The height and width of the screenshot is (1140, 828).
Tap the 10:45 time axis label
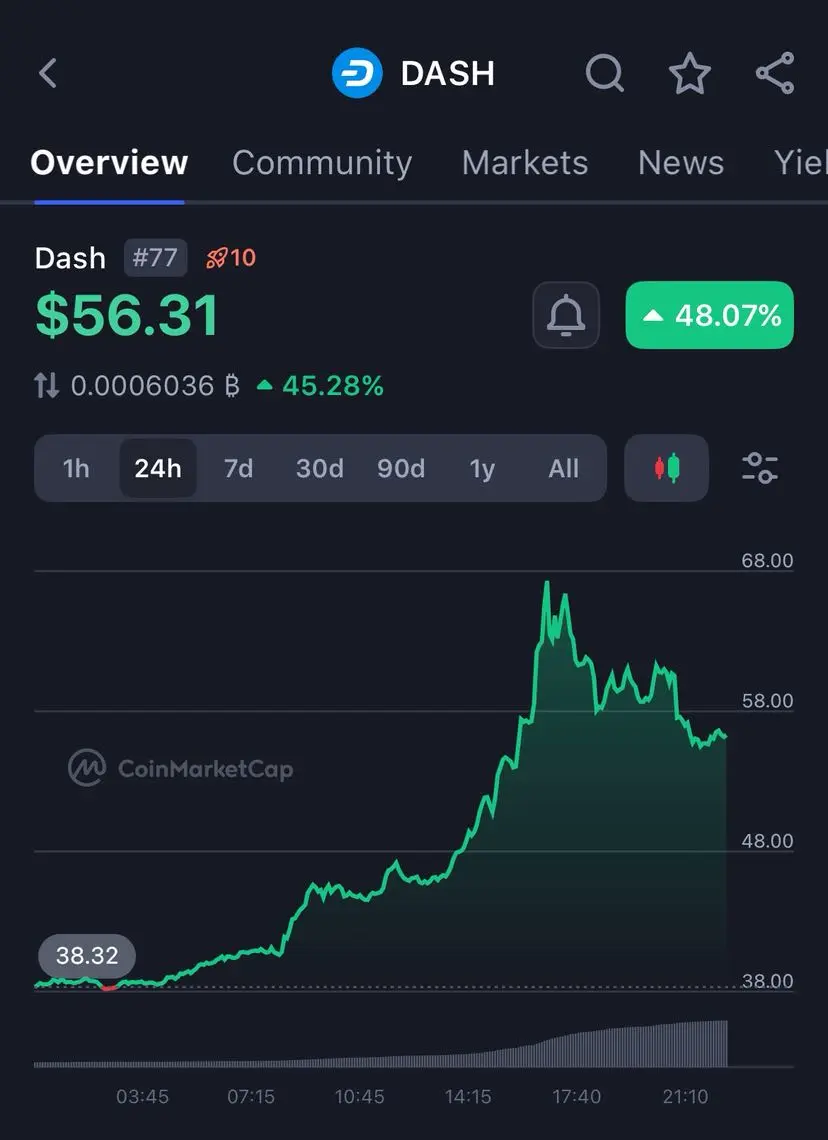click(x=359, y=1096)
